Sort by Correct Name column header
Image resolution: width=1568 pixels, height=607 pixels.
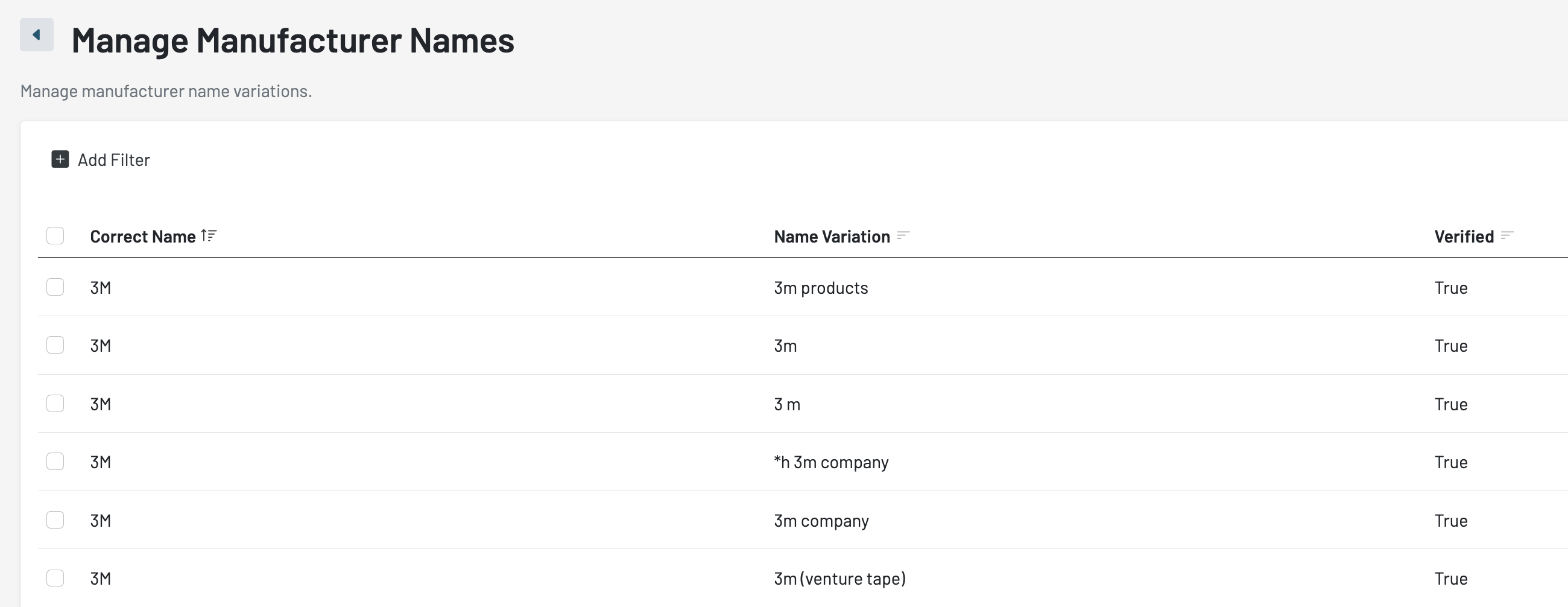tap(142, 237)
